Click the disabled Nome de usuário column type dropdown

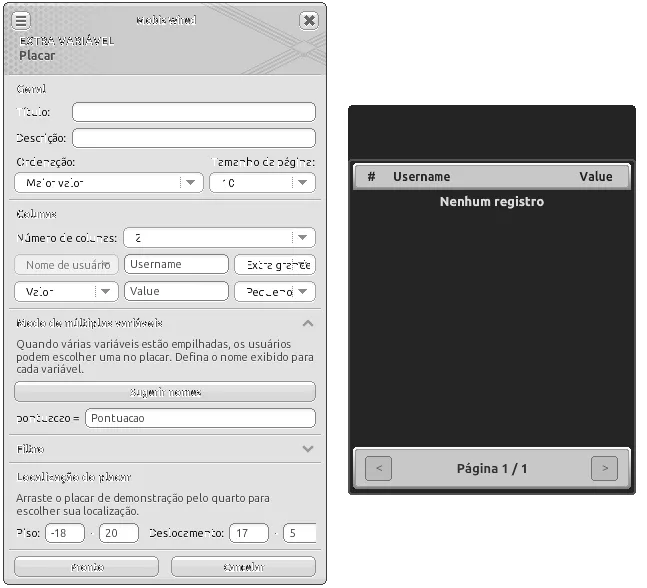click(66, 265)
